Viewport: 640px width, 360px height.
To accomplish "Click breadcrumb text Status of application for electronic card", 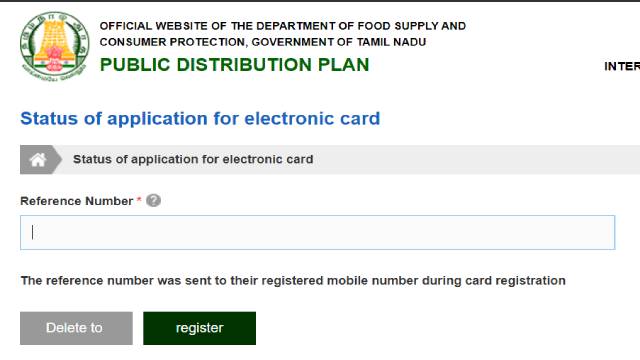I will point(193,159).
